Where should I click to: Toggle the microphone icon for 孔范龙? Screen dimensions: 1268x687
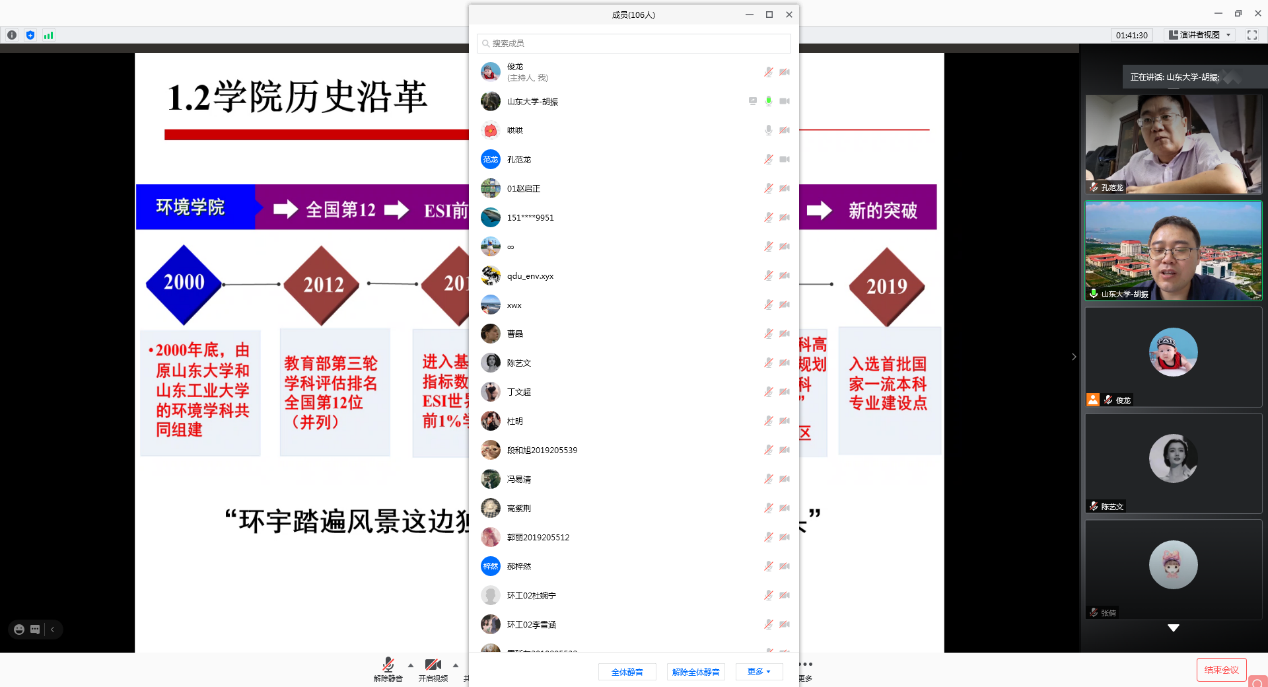[x=769, y=159]
